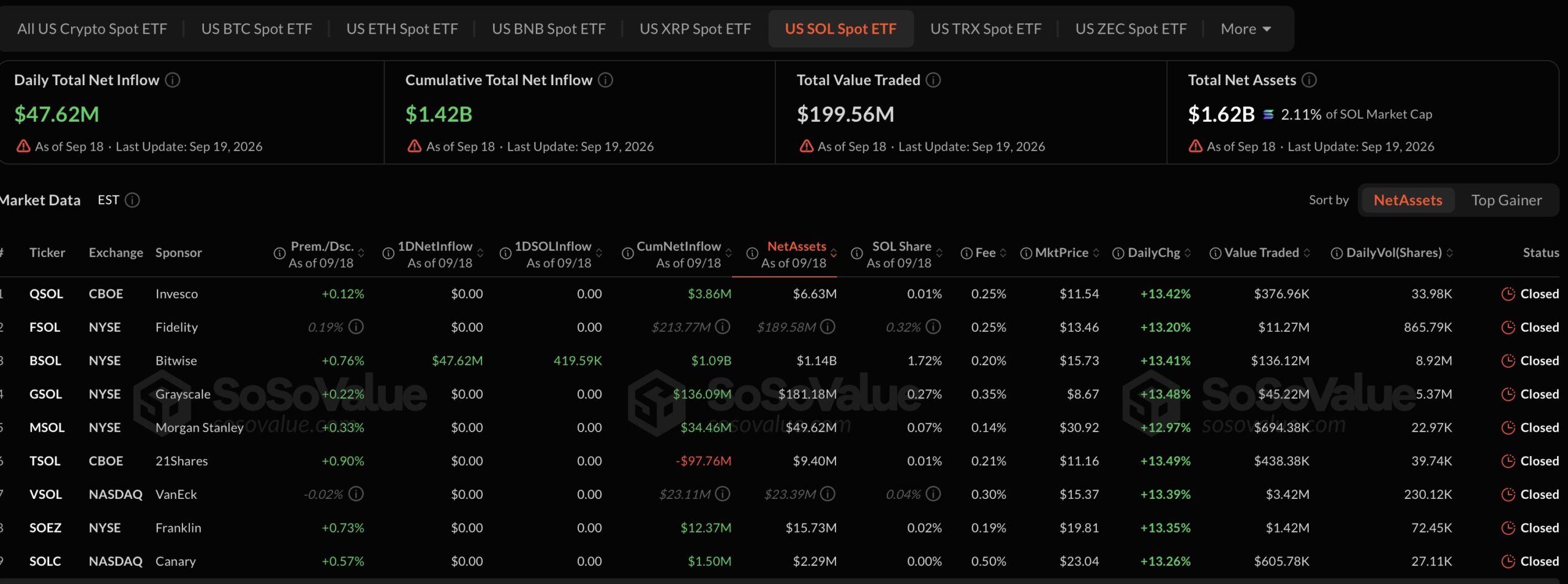Switch to US TRX Spot ETF tab
This screenshot has width=1568, height=584.
click(986, 29)
